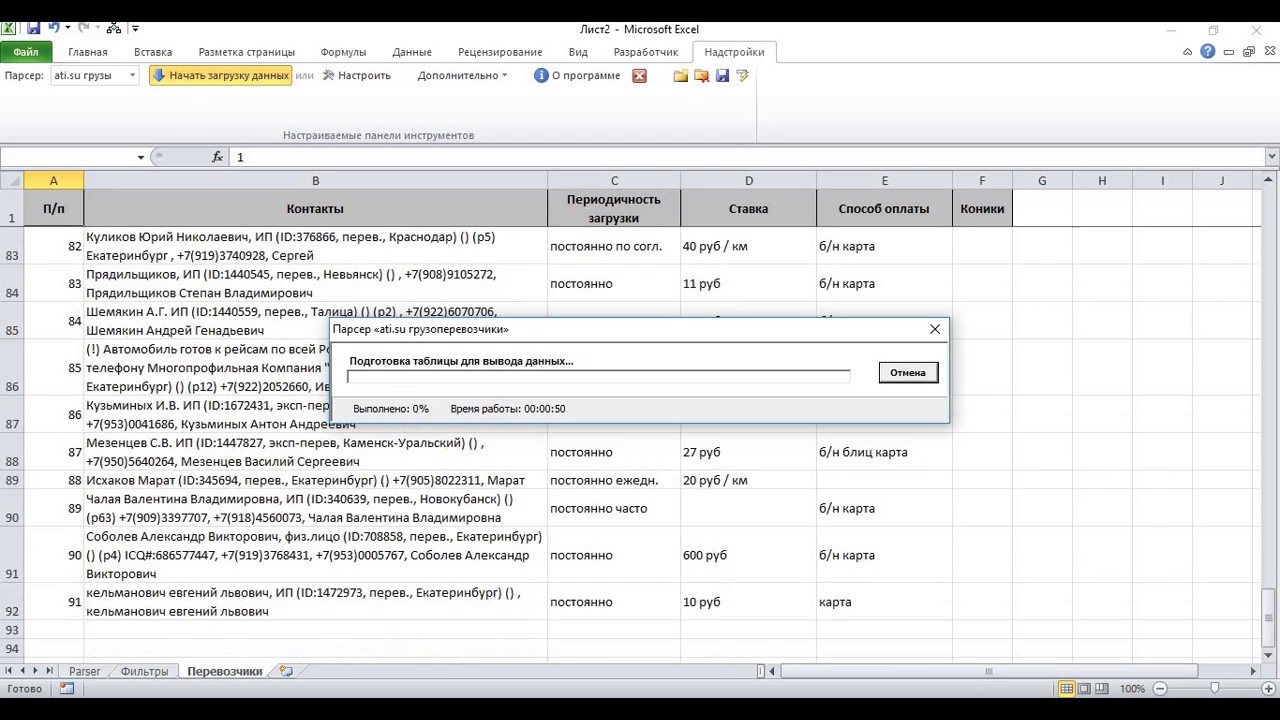
Task: Select the '600 руб' cell
Action: (748, 555)
